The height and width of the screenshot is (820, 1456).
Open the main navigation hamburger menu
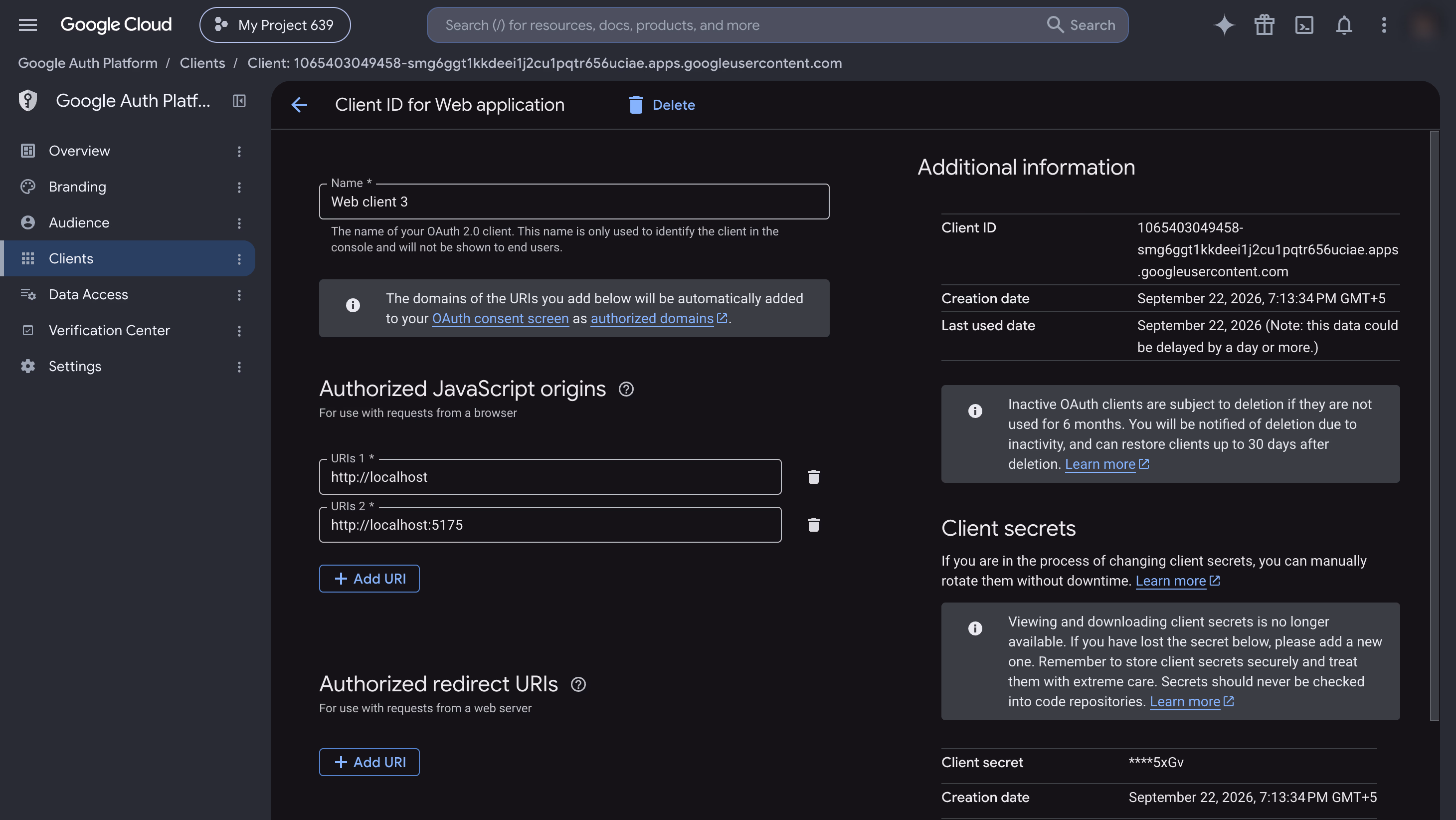28,25
